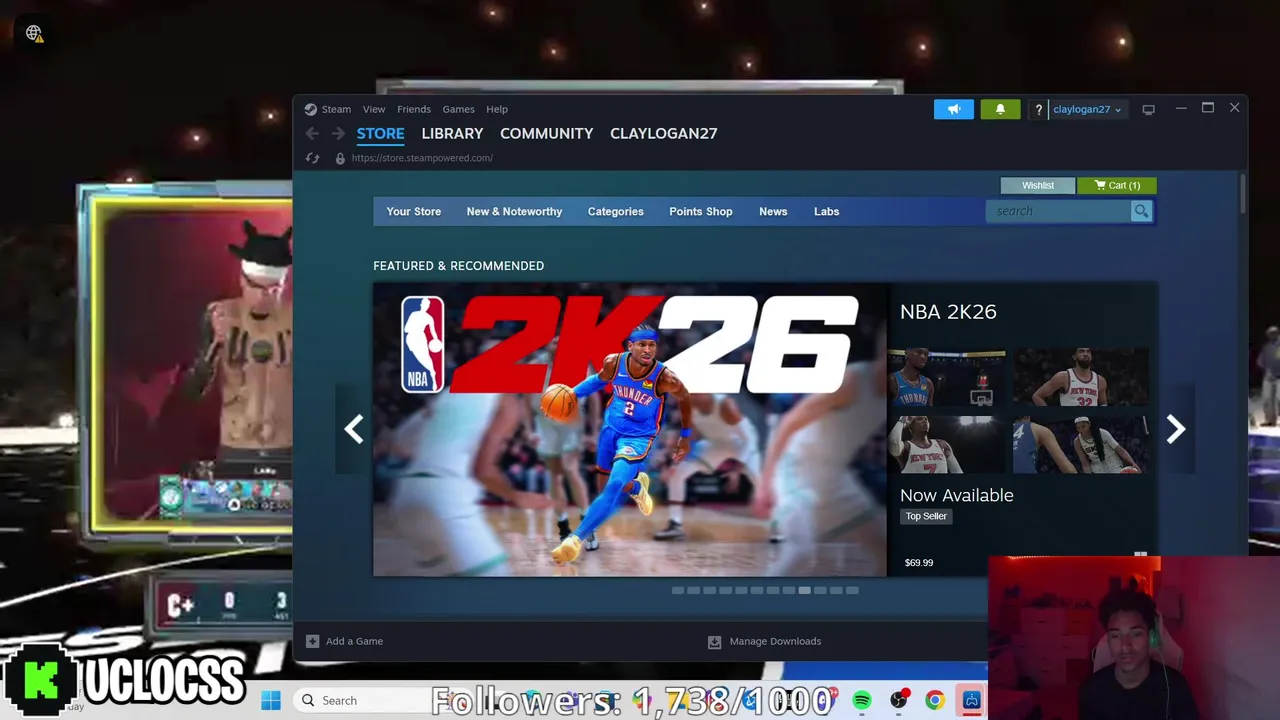Open Steam notifications bell
Viewport: 1280px width, 720px height.
1000,109
